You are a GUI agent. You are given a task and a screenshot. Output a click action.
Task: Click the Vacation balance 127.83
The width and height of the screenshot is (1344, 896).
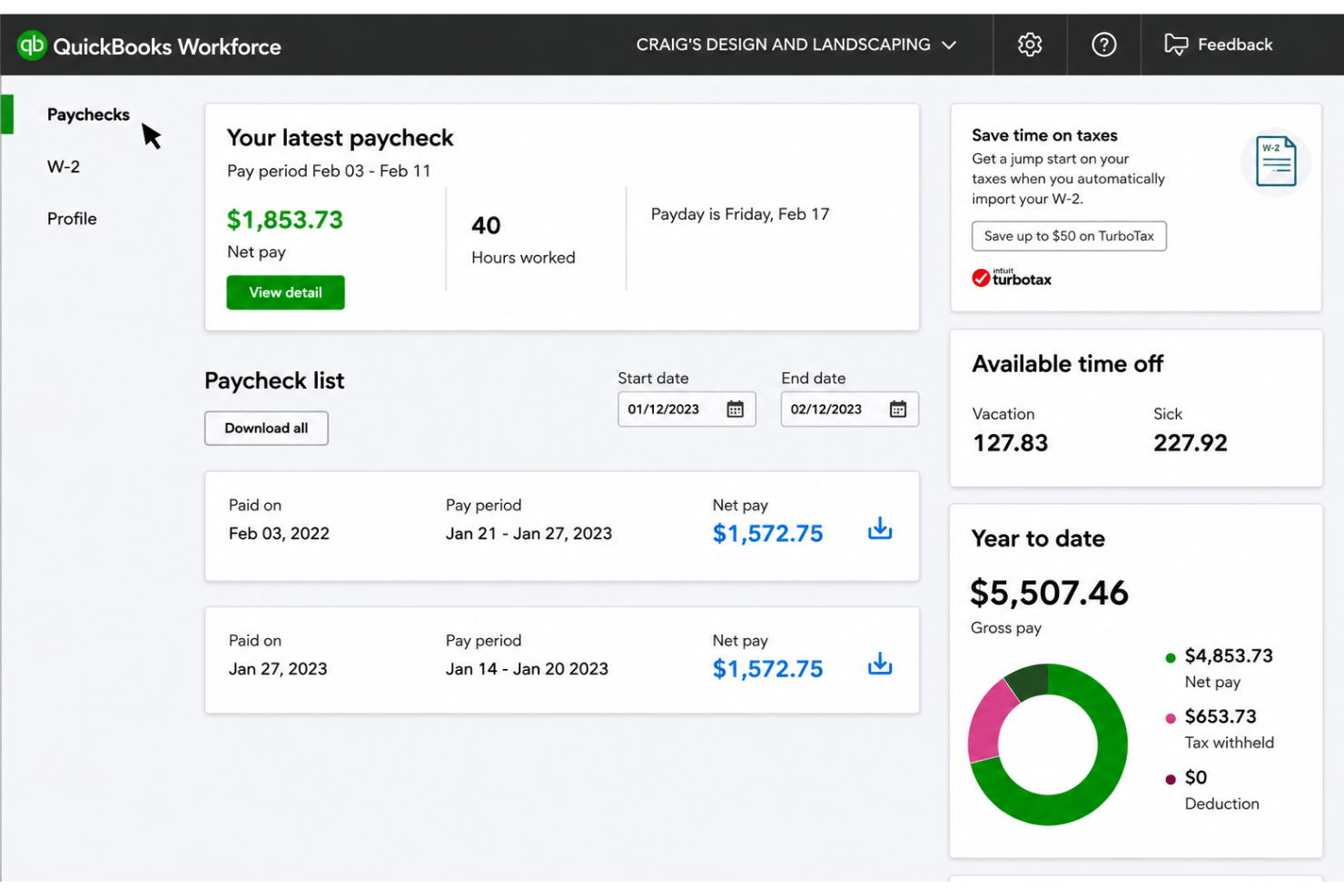(1010, 443)
